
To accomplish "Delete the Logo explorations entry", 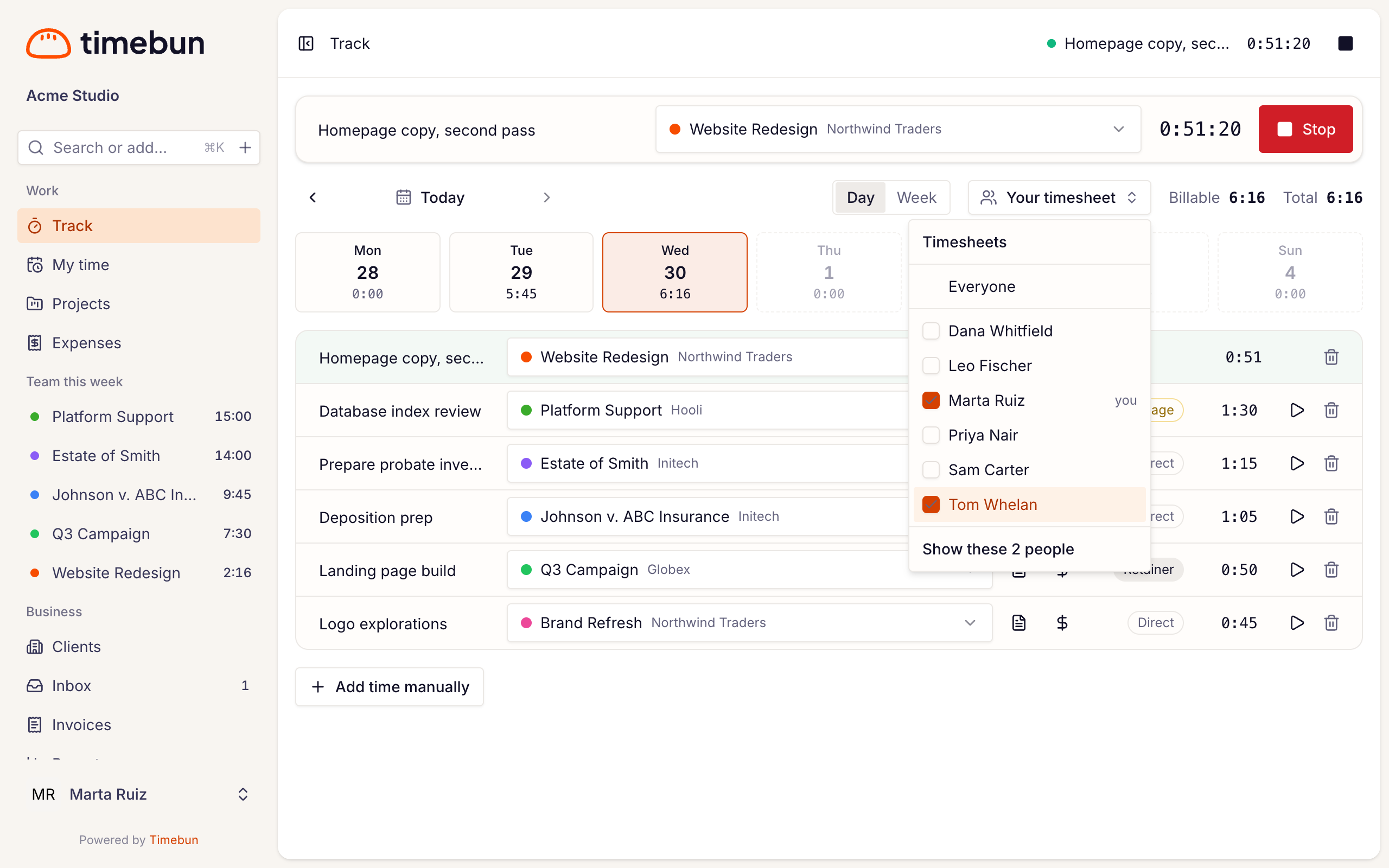I will pos(1331,623).
